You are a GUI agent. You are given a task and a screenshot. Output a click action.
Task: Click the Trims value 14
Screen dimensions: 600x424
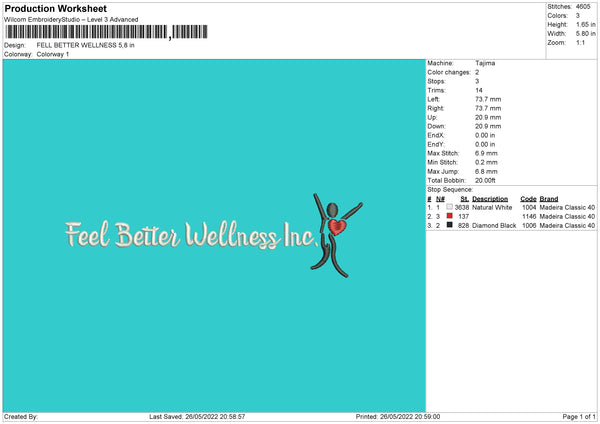pos(479,90)
